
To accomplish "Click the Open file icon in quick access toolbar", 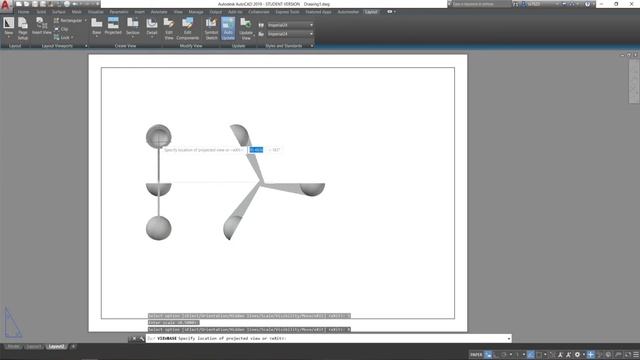I will pos(27,4).
